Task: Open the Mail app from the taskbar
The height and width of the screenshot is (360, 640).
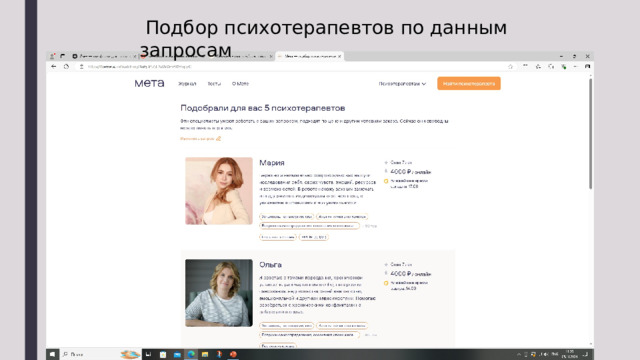Action: tap(177, 354)
